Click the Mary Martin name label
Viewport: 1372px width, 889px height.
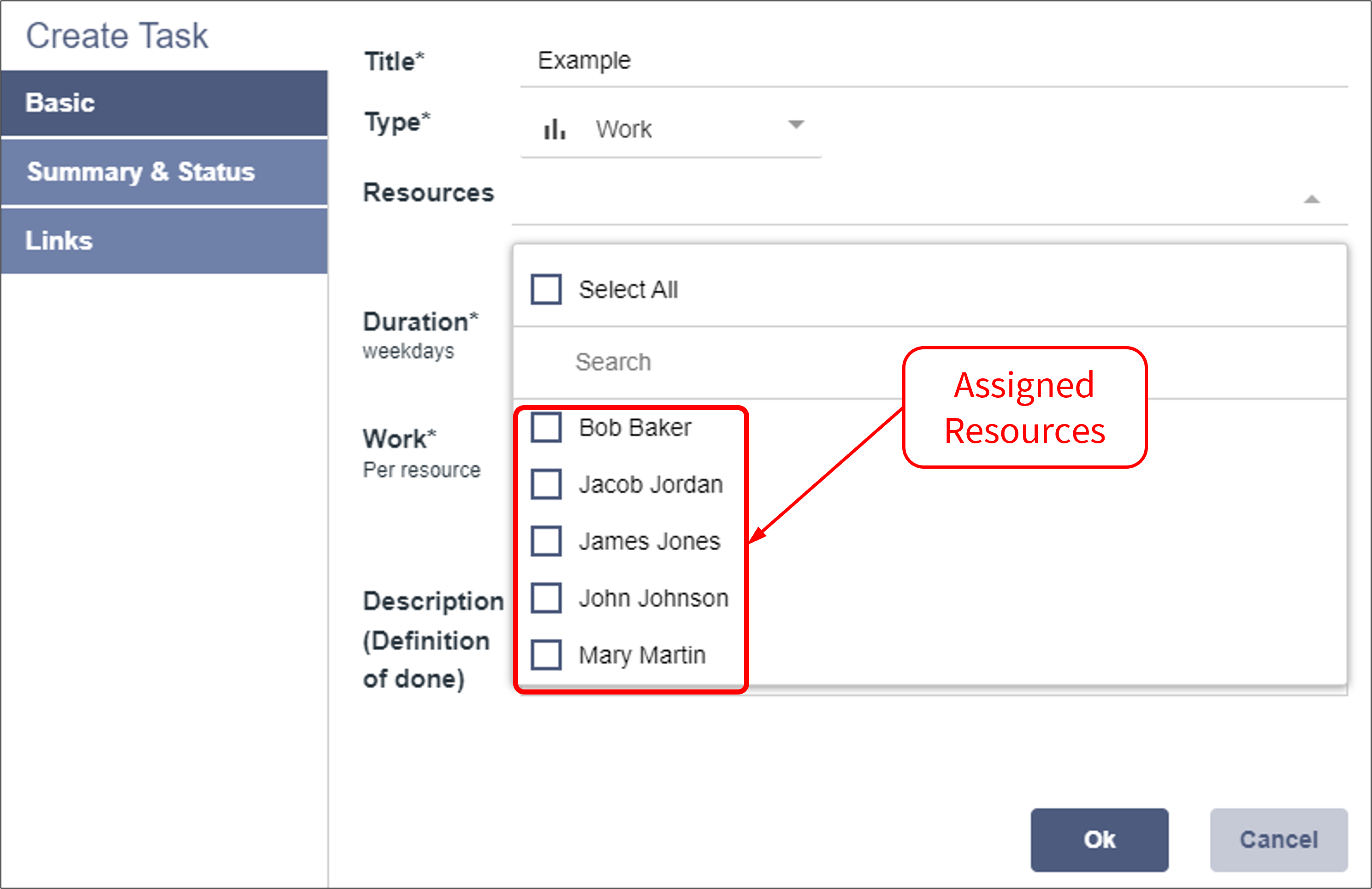642,655
